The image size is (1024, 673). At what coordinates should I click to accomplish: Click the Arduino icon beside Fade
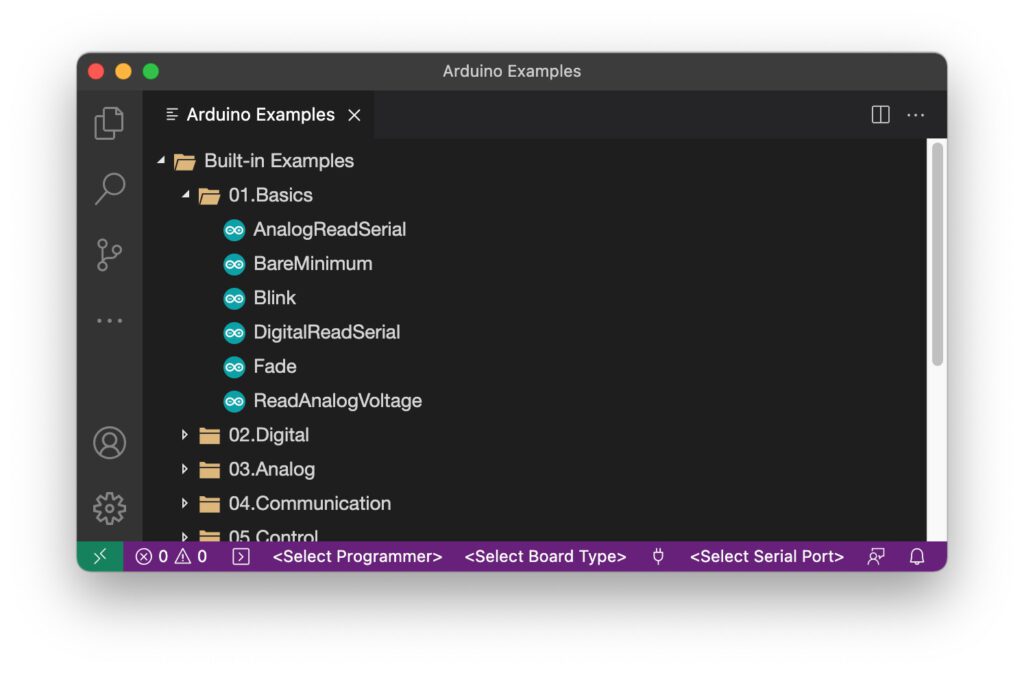click(x=234, y=367)
